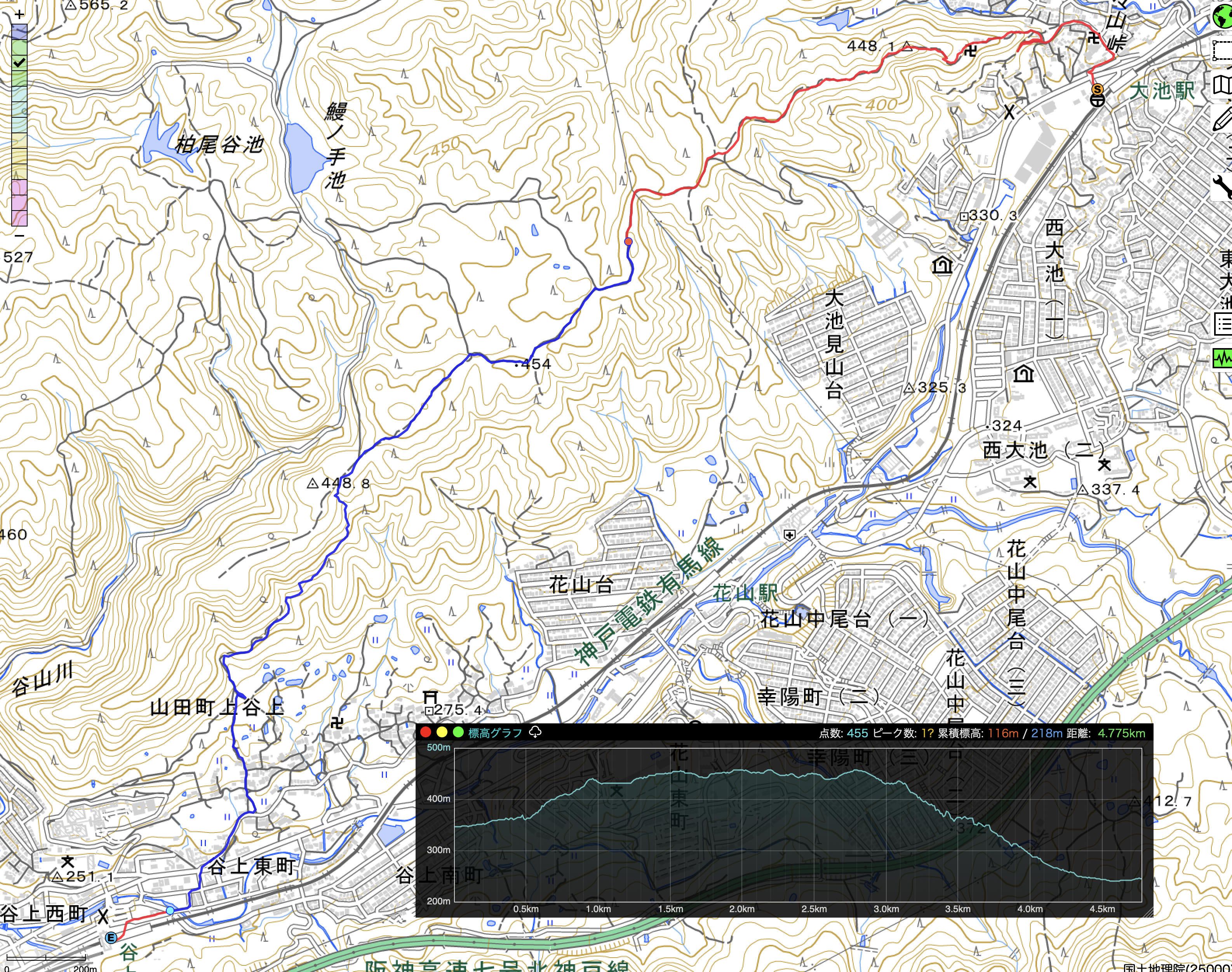Click the cumulative descent value 218m

pyautogui.click(x=1047, y=733)
